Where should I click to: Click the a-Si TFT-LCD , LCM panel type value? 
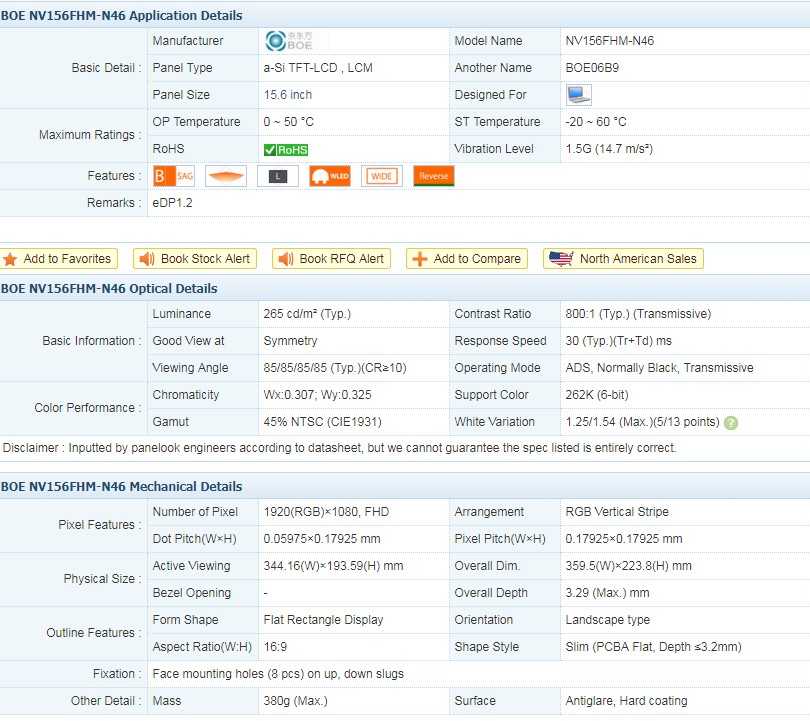tap(318, 68)
